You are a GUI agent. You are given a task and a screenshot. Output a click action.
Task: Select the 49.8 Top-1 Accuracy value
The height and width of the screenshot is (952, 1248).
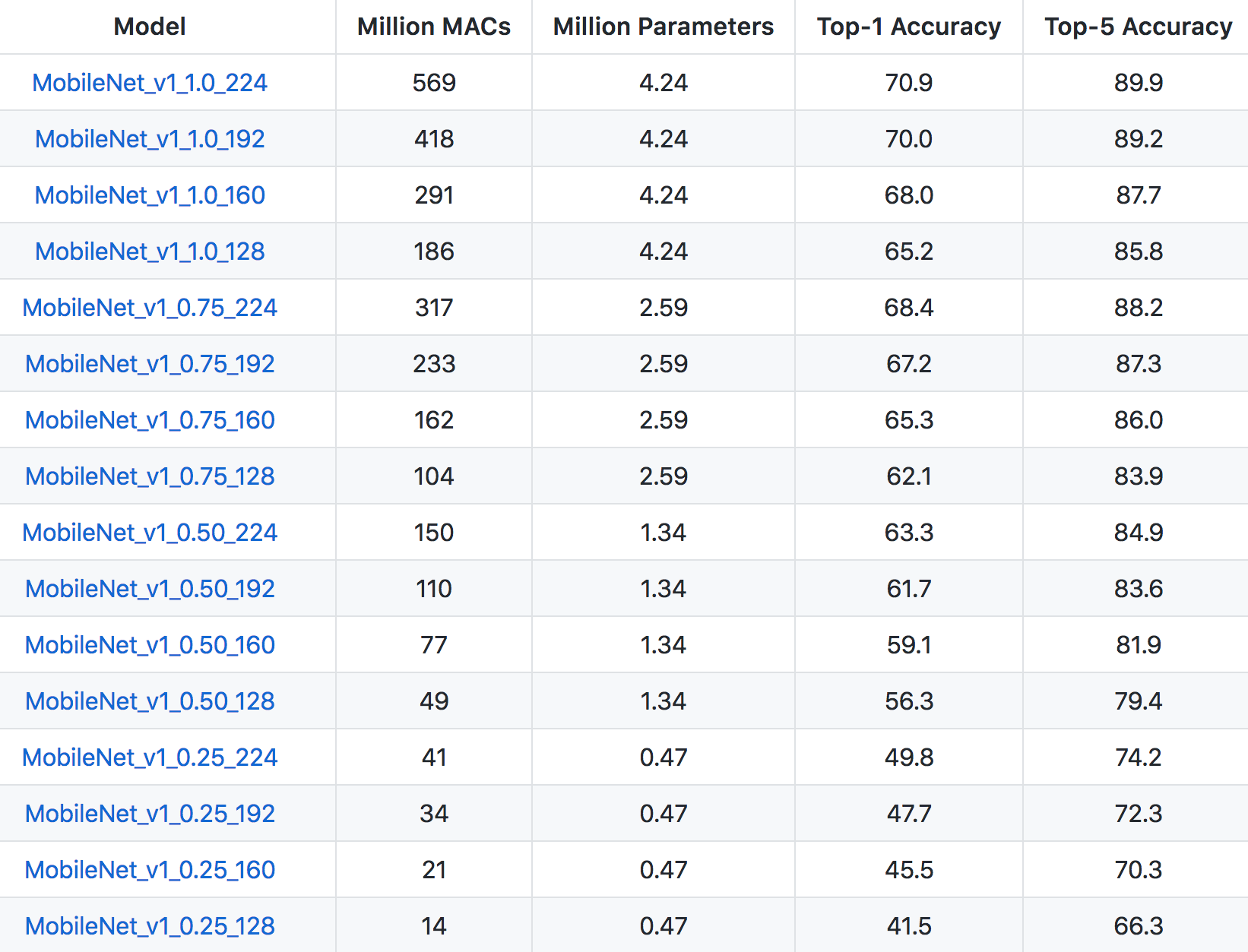pyautogui.click(x=909, y=757)
